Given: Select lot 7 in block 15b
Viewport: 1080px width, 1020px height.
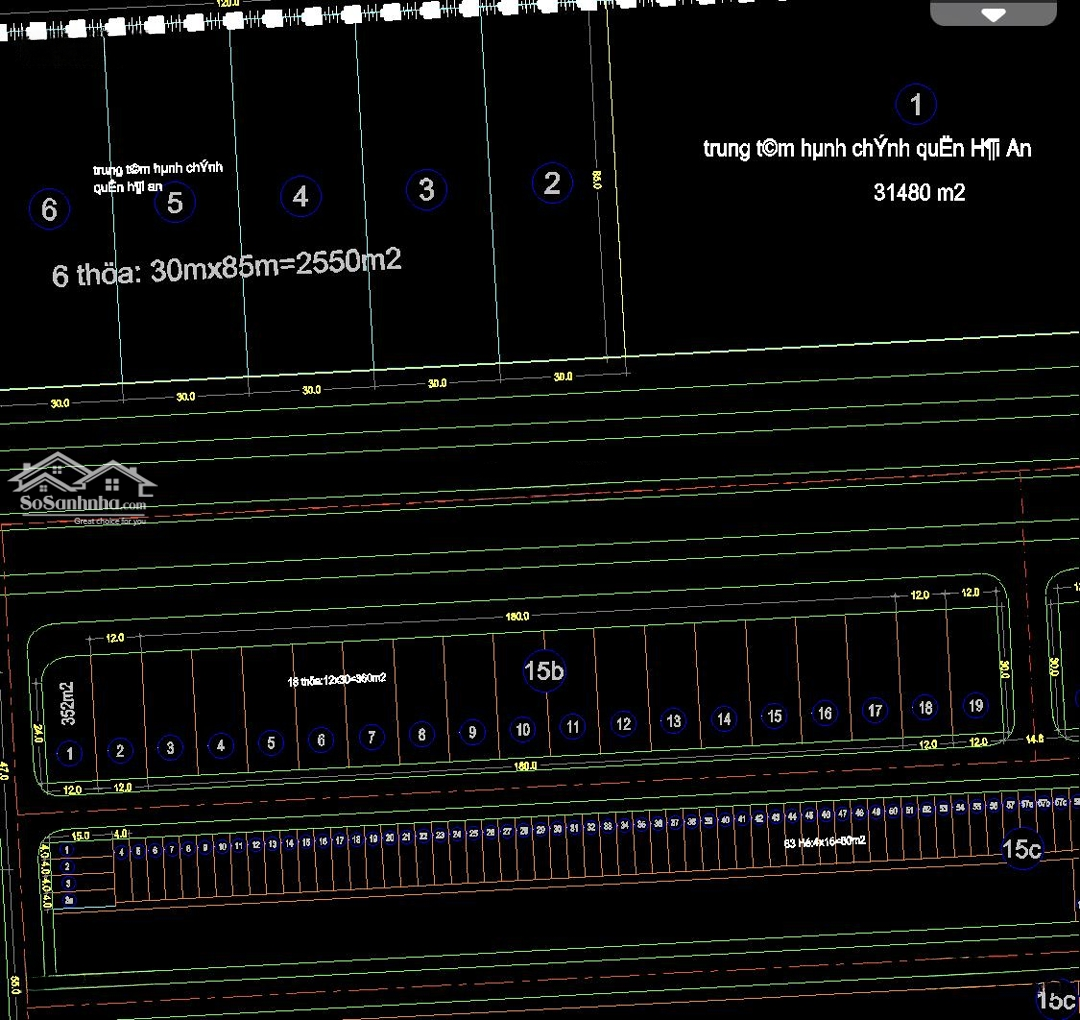Looking at the screenshot, I should click(371, 737).
